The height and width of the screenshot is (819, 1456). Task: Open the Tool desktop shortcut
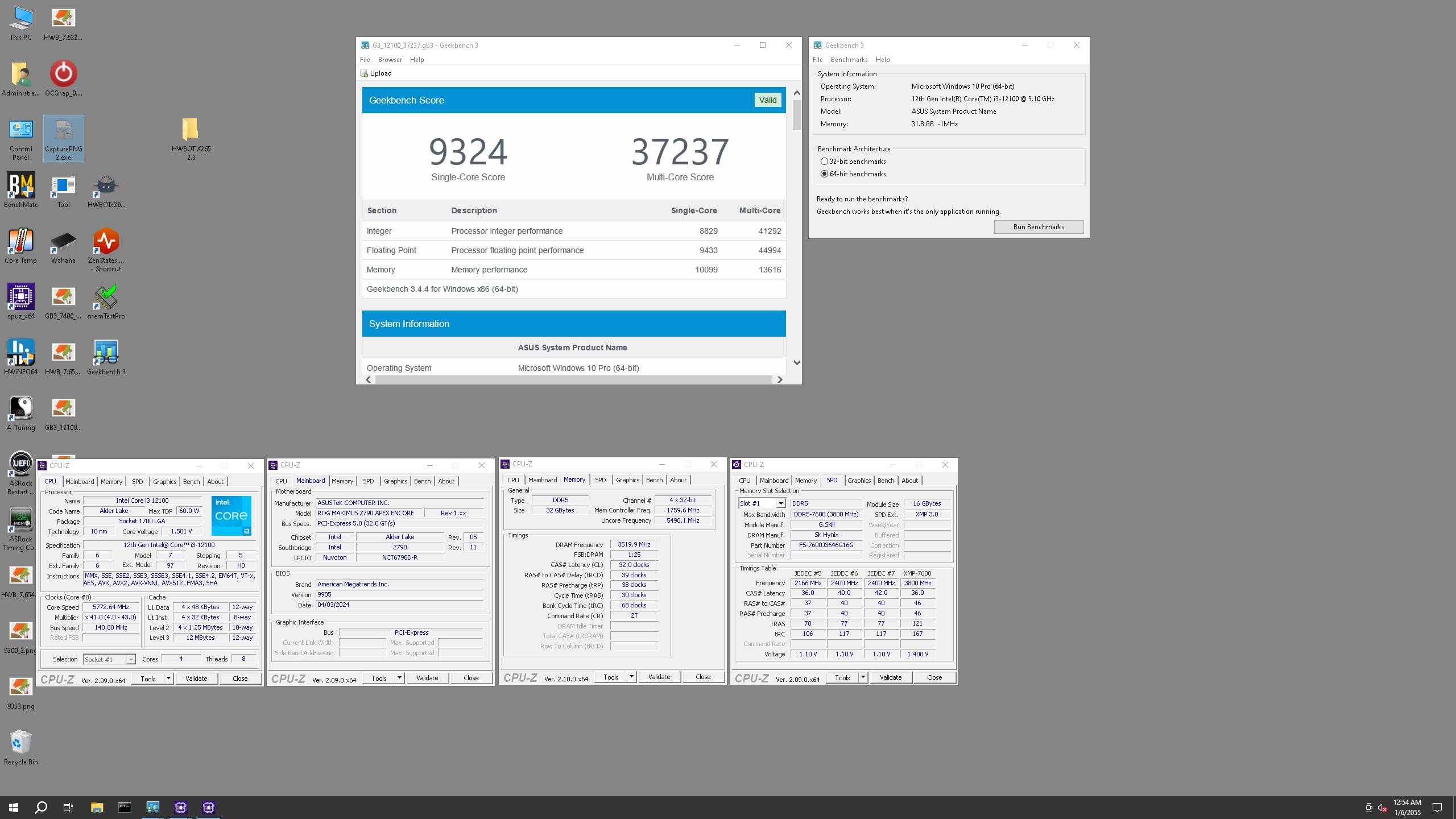(63, 191)
